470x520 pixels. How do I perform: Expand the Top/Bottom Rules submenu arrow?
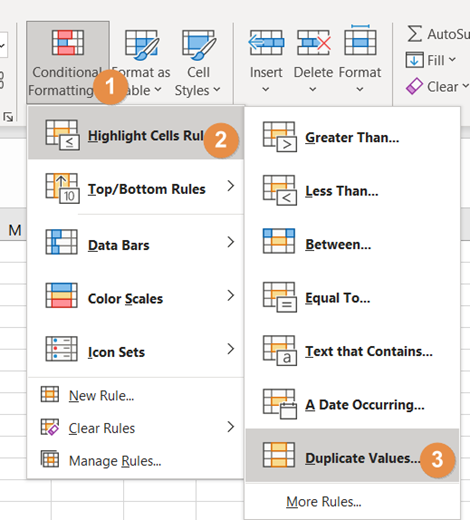[x=231, y=186]
